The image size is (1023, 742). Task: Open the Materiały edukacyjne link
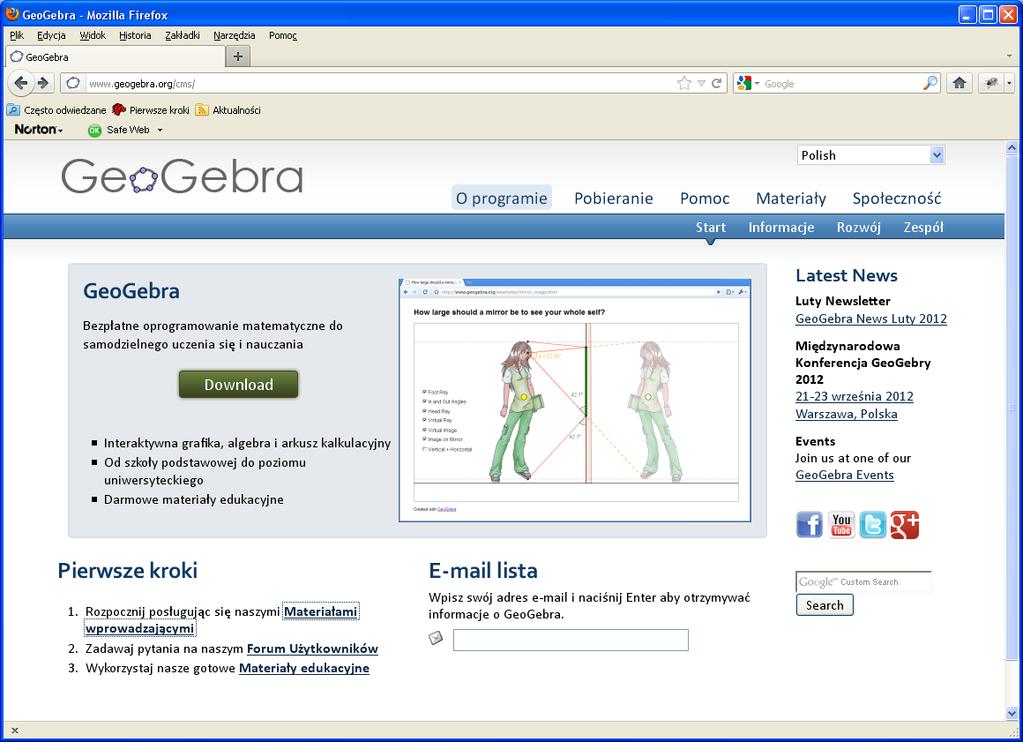point(304,668)
